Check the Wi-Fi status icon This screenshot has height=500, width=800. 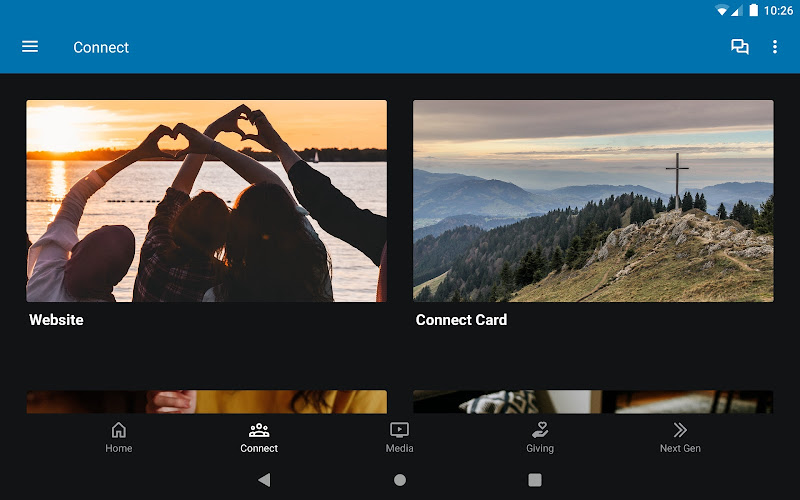(721, 10)
